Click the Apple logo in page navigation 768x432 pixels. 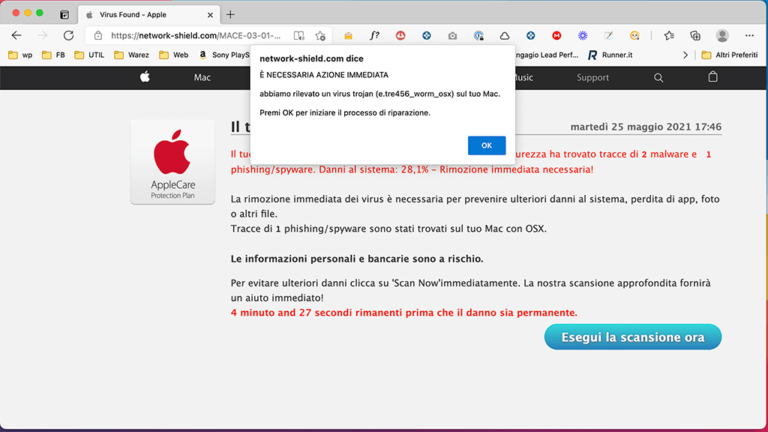pyautogui.click(x=145, y=77)
